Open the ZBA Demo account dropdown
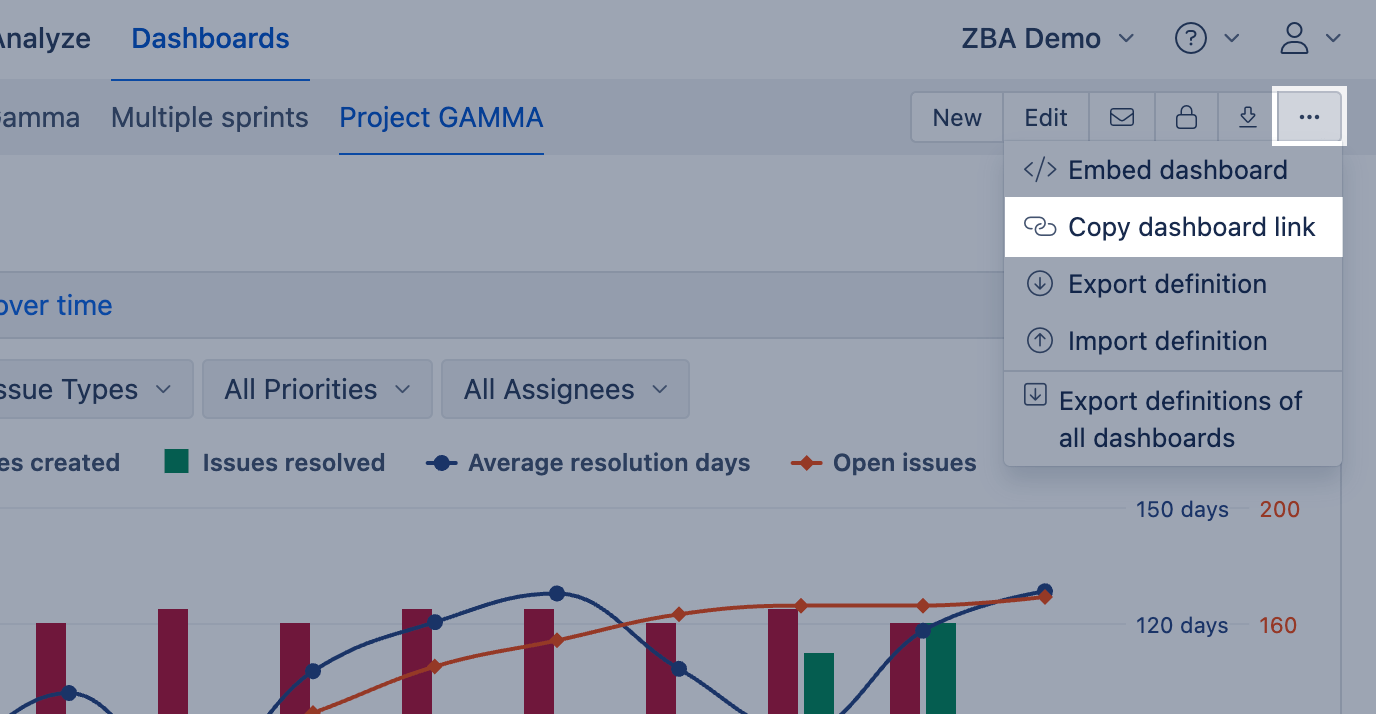The width and height of the screenshot is (1376, 714). (1047, 39)
